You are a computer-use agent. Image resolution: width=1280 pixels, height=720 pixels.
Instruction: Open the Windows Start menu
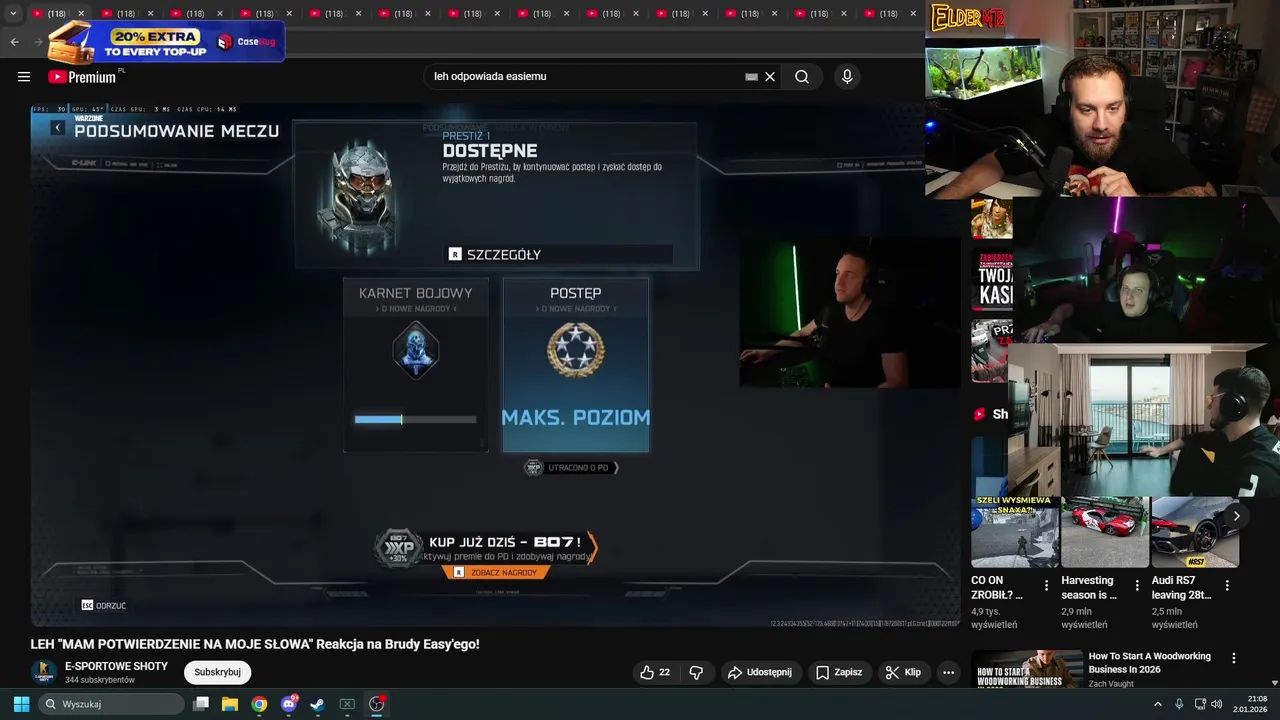(x=21, y=704)
